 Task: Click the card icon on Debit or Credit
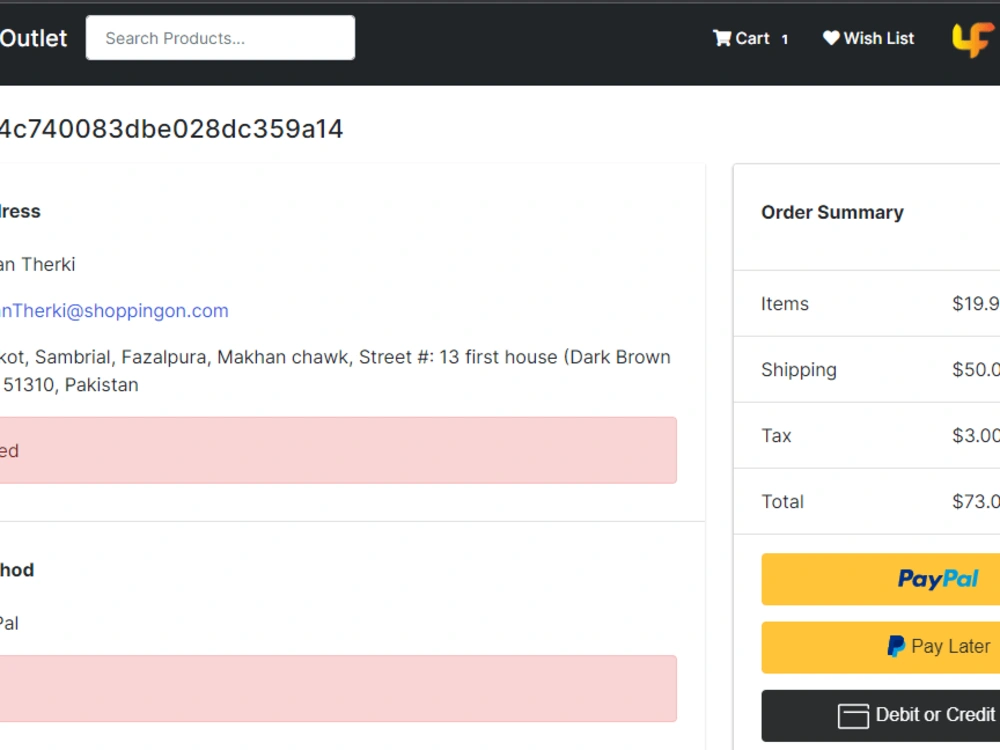click(853, 716)
